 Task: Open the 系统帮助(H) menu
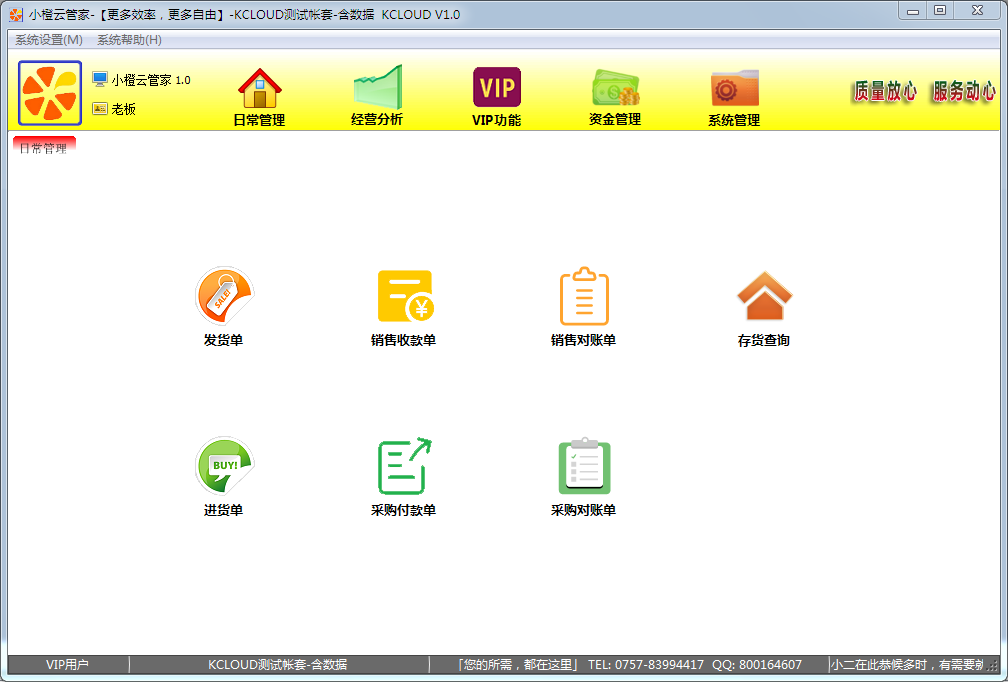[129, 40]
